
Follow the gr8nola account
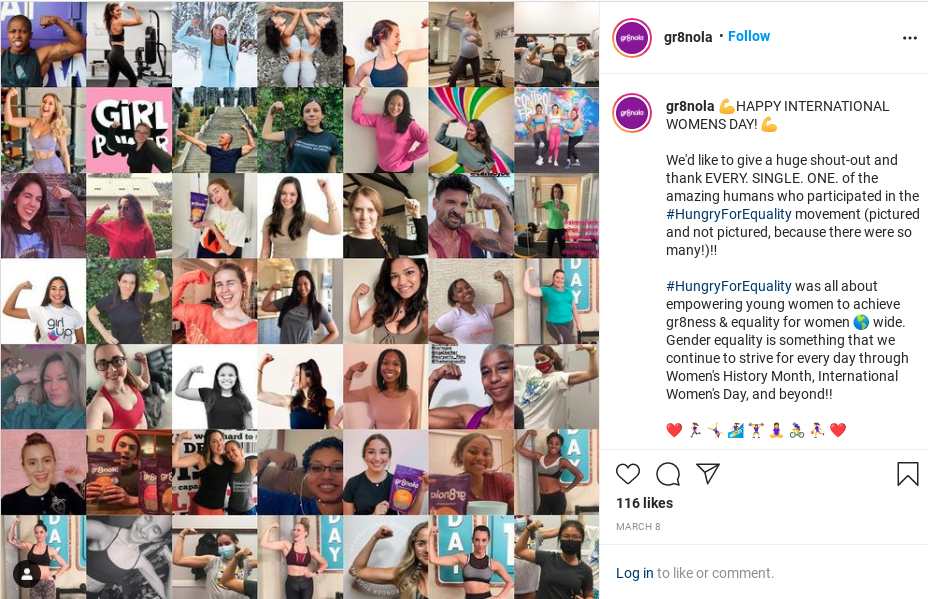[749, 36]
